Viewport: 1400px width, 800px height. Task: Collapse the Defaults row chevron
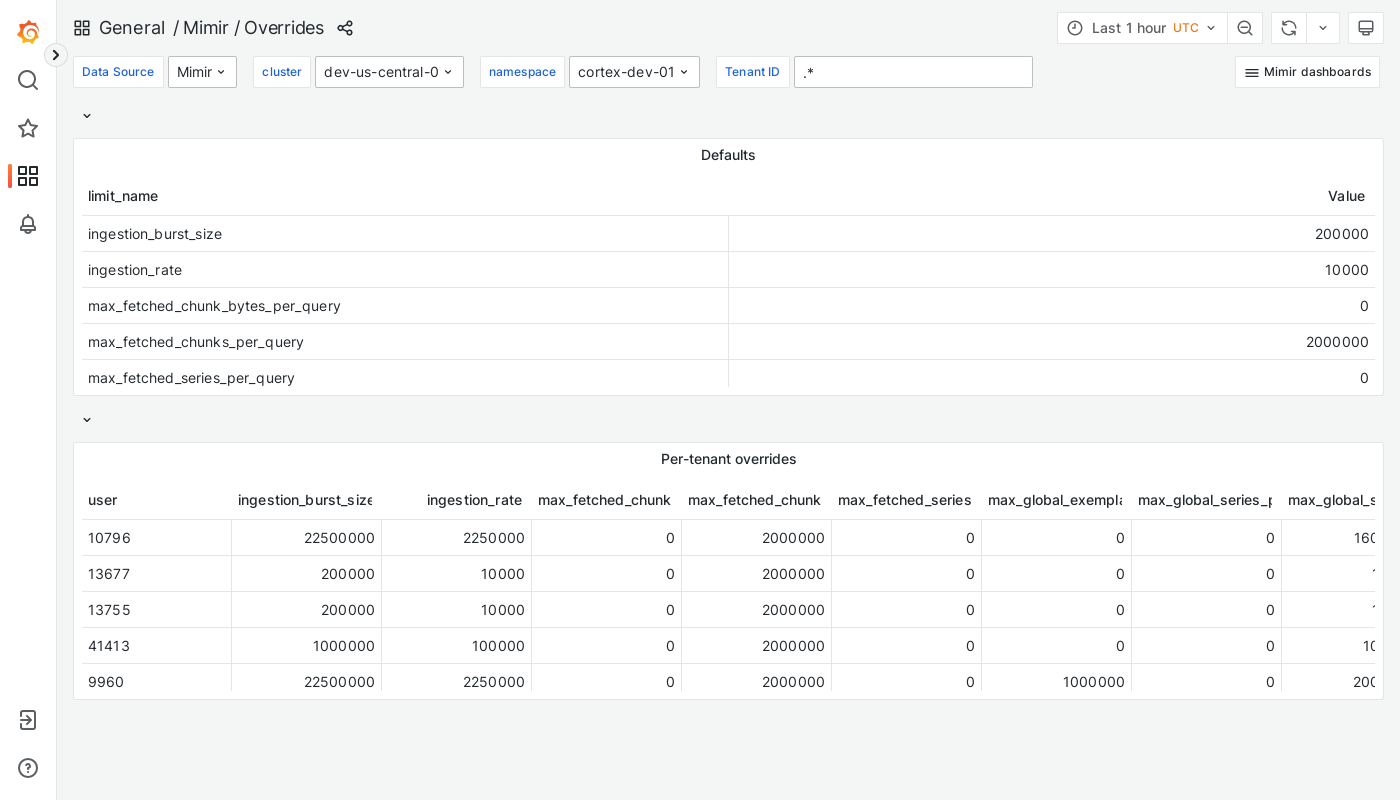(x=87, y=116)
